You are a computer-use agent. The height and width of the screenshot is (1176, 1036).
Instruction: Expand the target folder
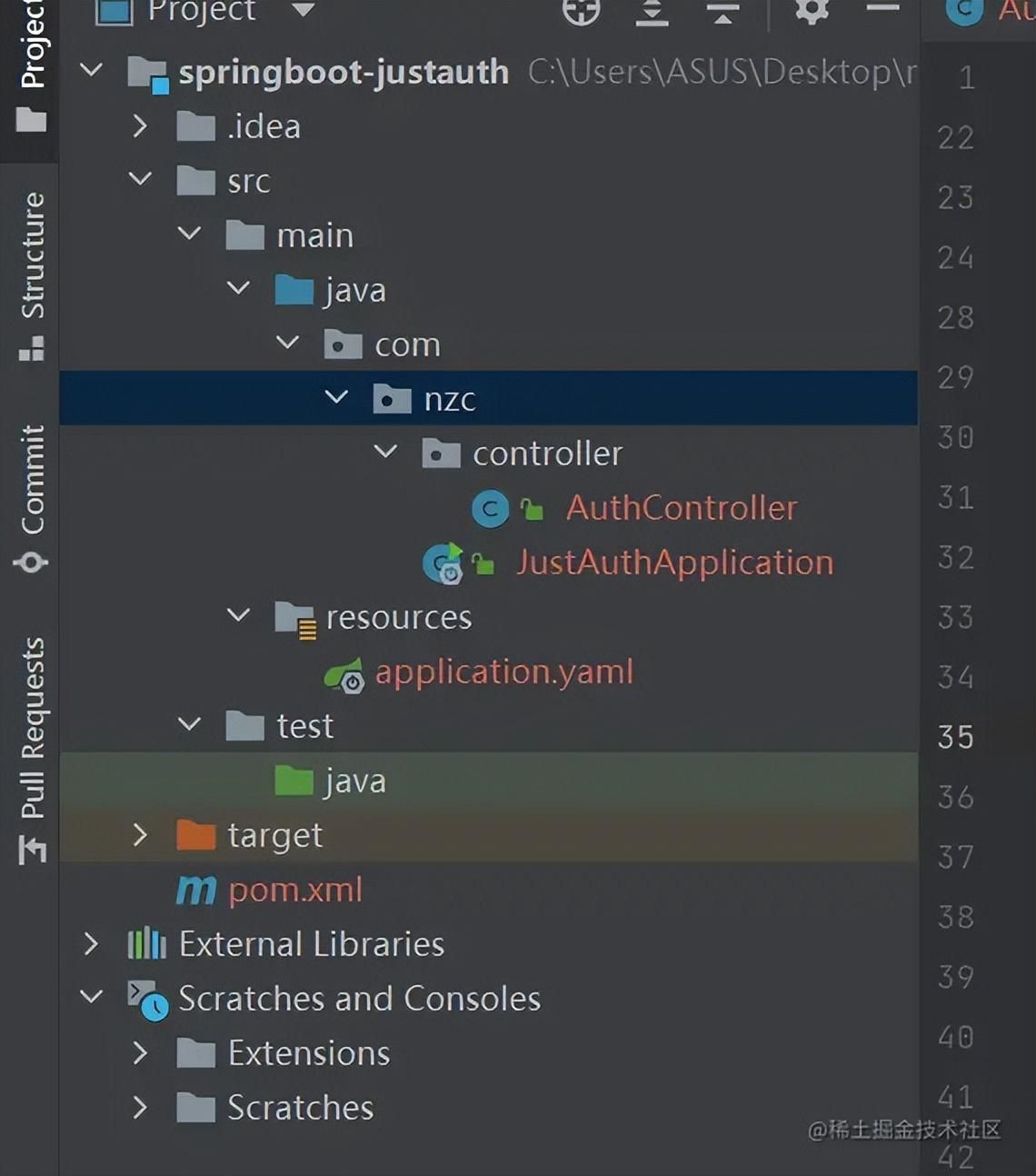coord(141,834)
